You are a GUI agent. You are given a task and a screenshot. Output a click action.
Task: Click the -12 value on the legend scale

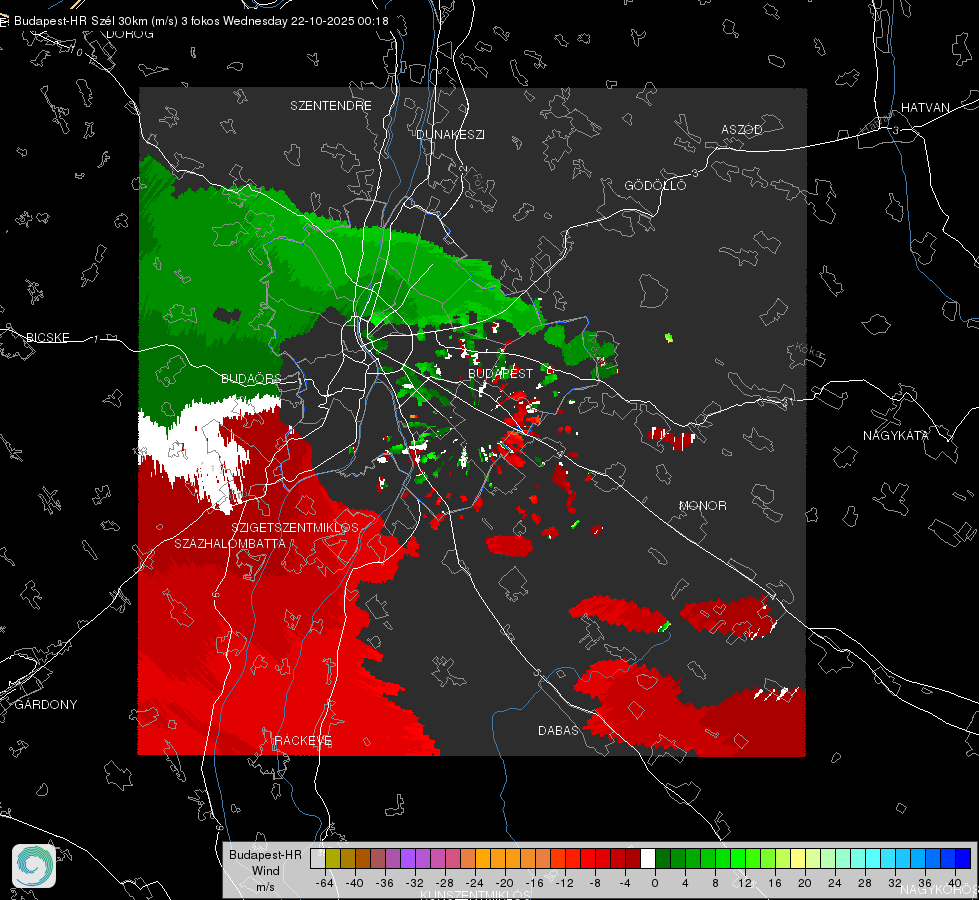point(564,883)
